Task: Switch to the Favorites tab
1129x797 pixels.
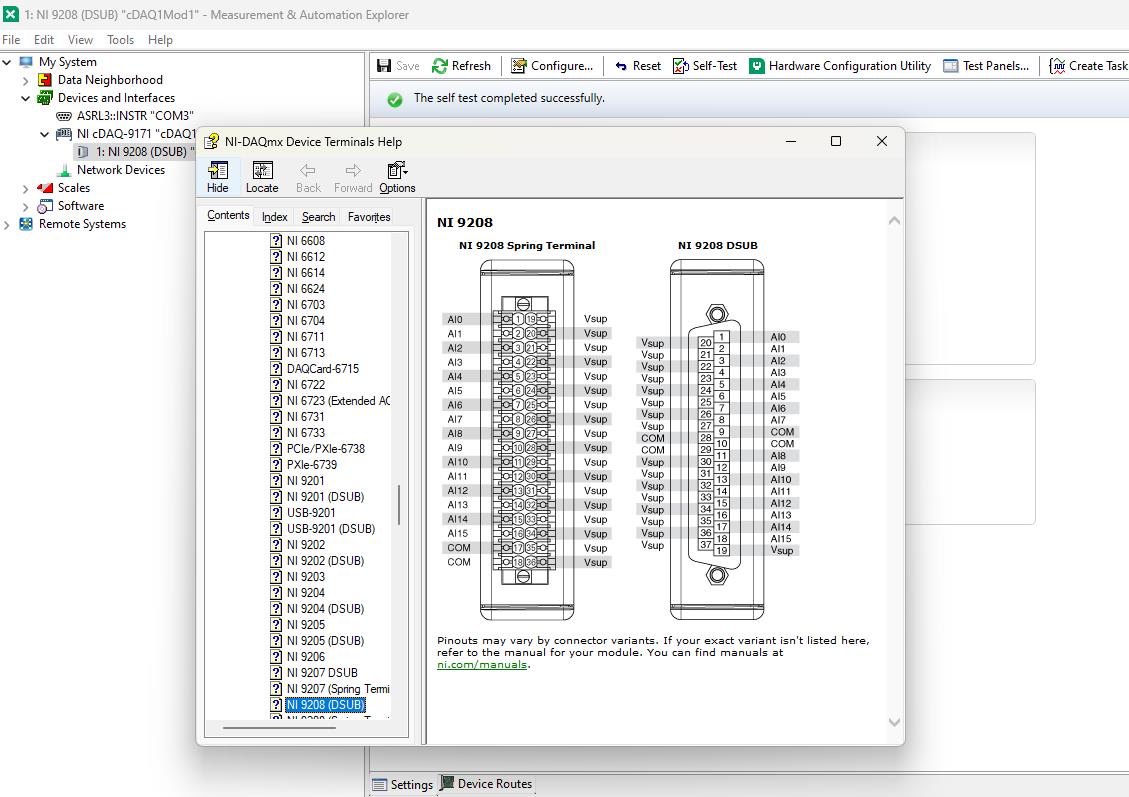Action: point(369,217)
